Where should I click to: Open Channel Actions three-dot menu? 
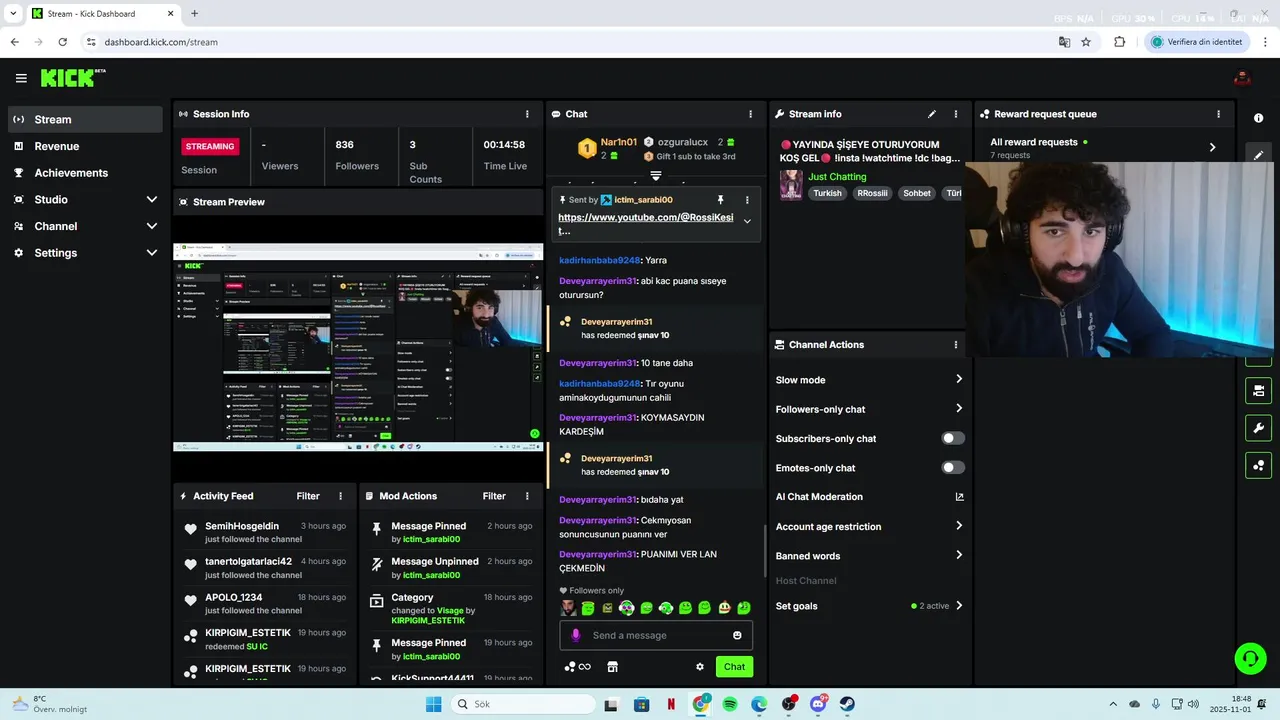pos(956,345)
